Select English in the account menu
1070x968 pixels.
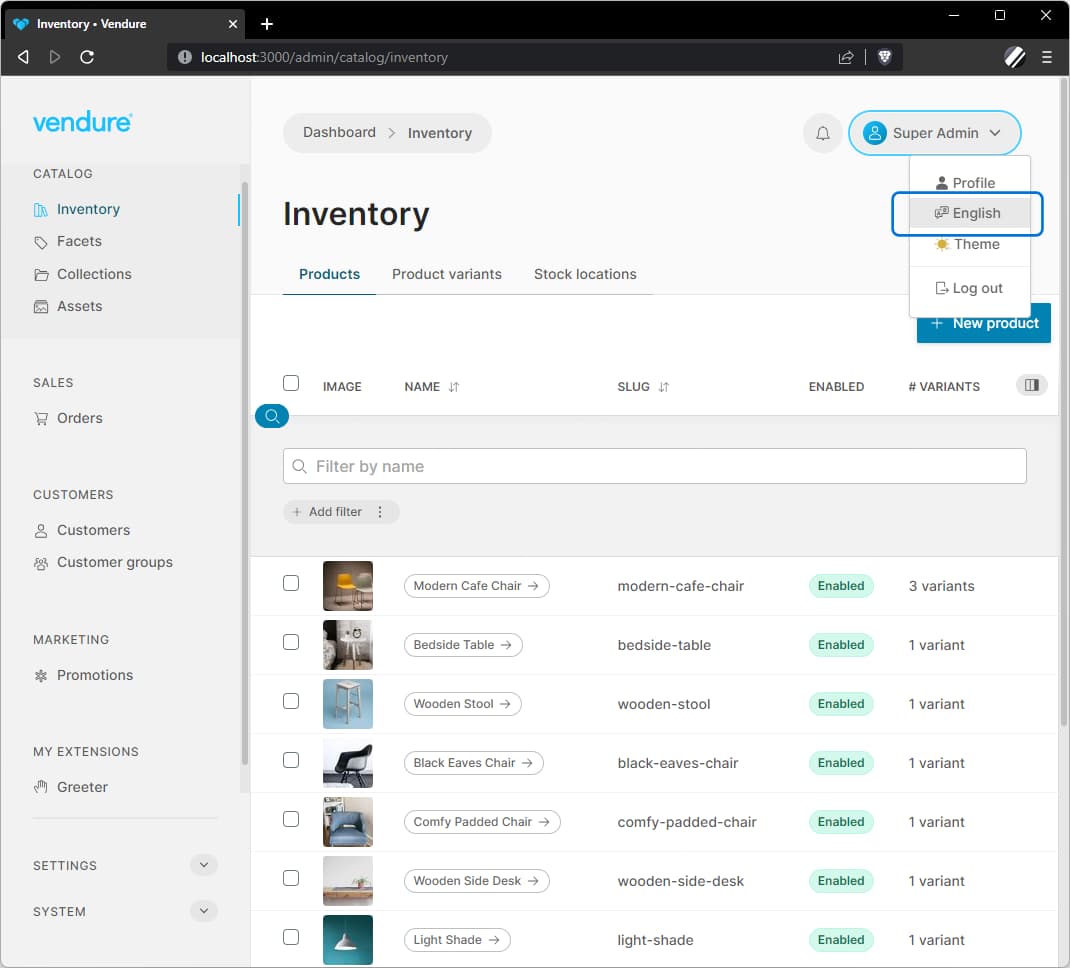pyautogui.click(x=967, y=213)
